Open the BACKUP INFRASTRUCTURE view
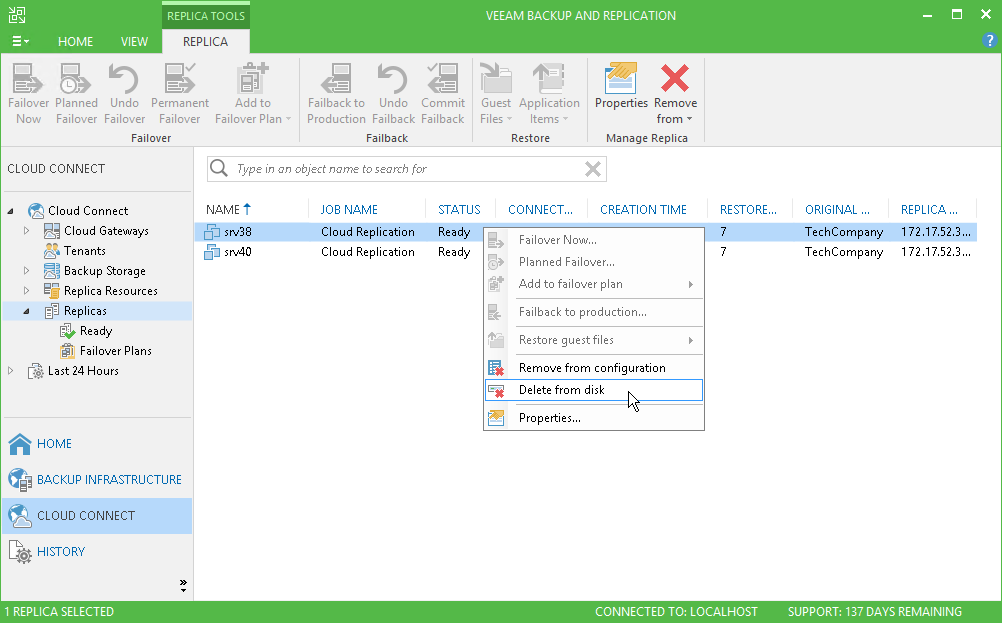Viewport: 1002px width, 623px height. 97,480
